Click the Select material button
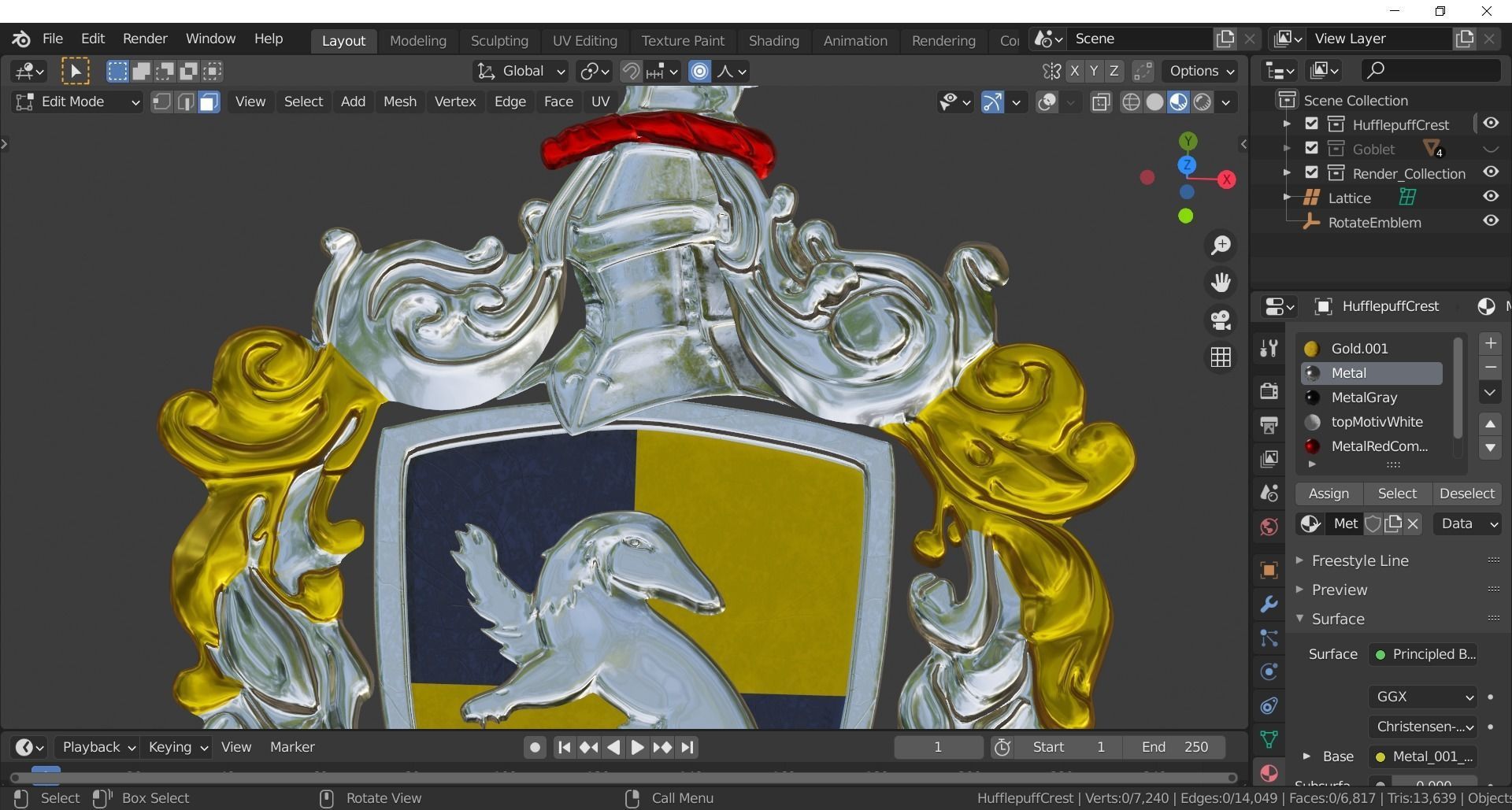The image size is (1512, 810). 1397,494
